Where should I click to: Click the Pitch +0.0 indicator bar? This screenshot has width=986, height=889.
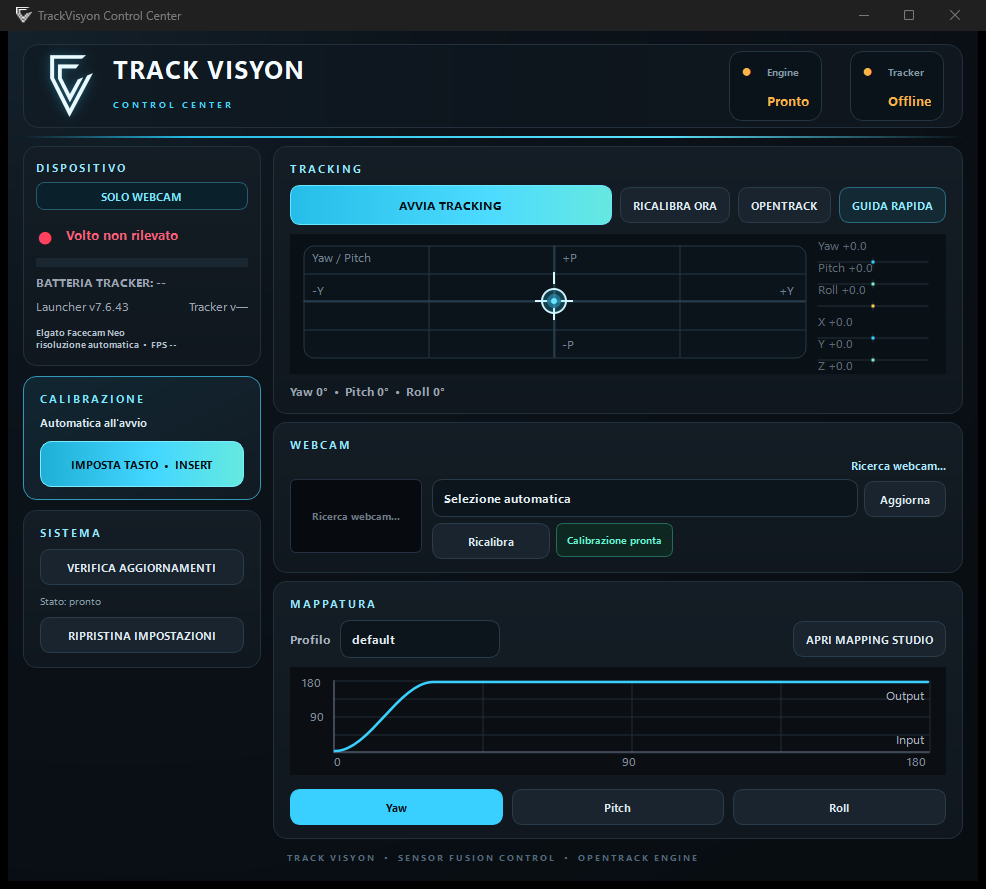[873, 284]
